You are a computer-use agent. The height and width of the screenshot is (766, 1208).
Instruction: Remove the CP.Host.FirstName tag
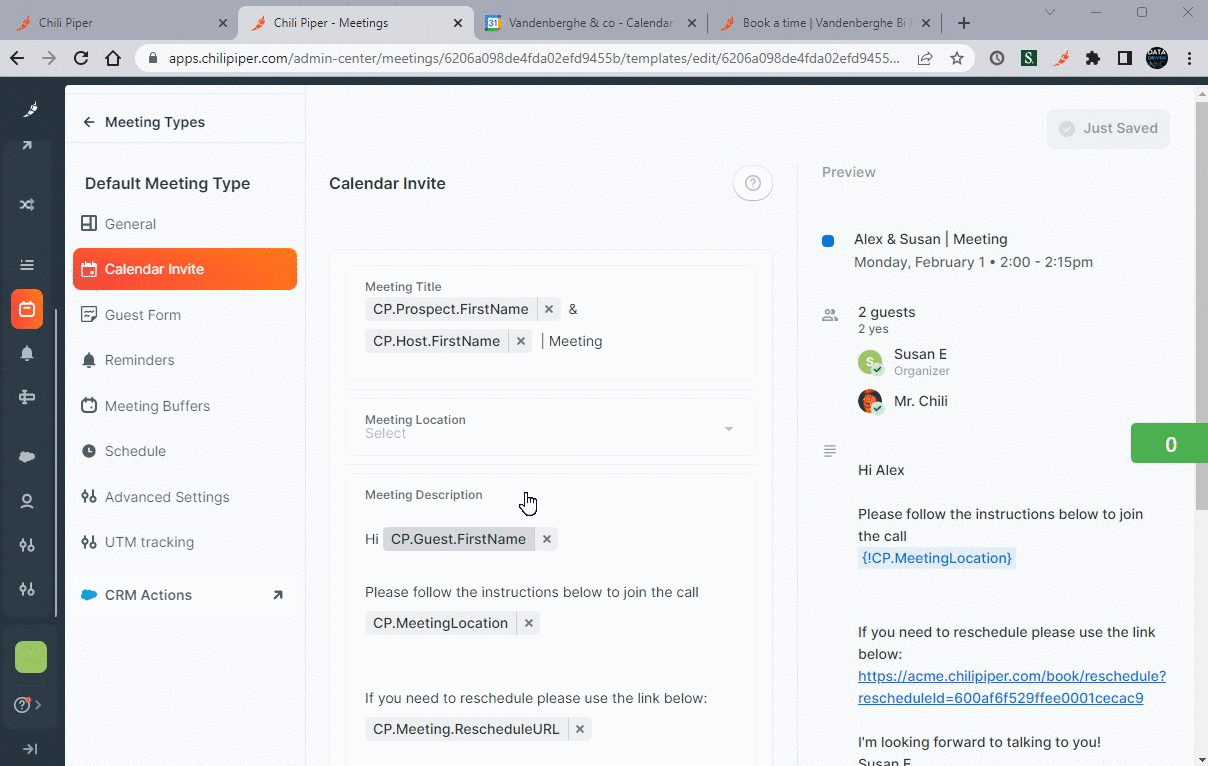coord(521,341)
